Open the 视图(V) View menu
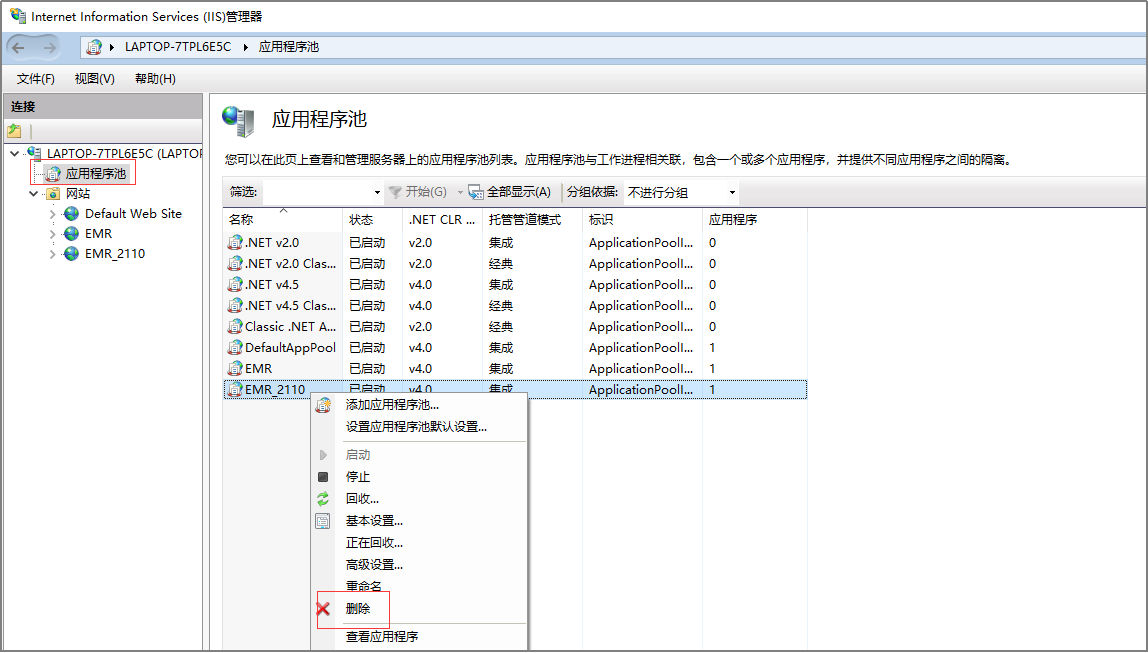This screenshot has height=653, width=1148. pyautogui.click(x=94, y=78)
